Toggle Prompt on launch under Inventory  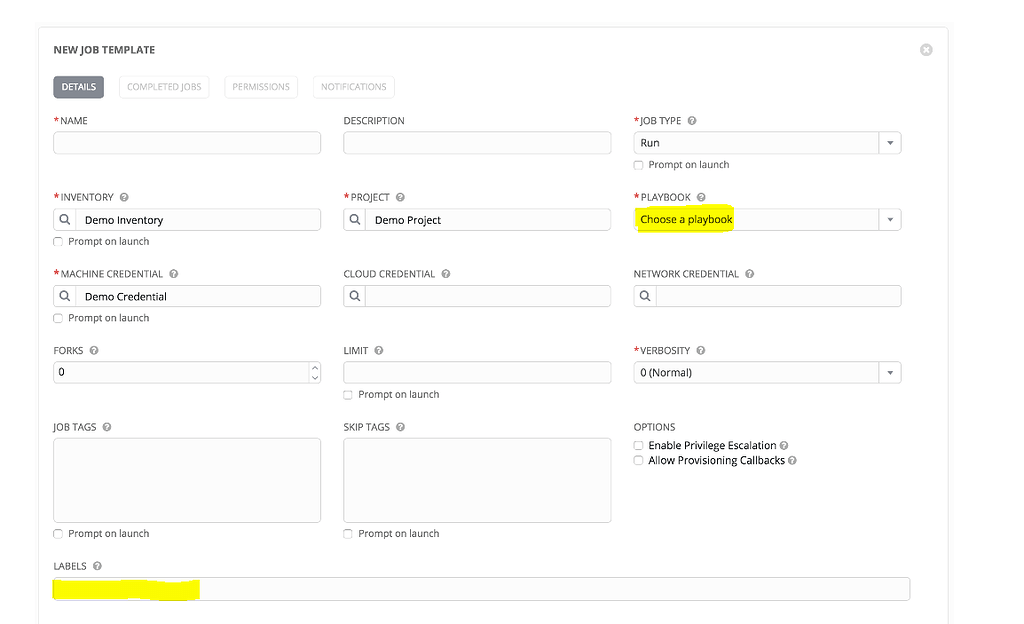click(x=57, y=241)
